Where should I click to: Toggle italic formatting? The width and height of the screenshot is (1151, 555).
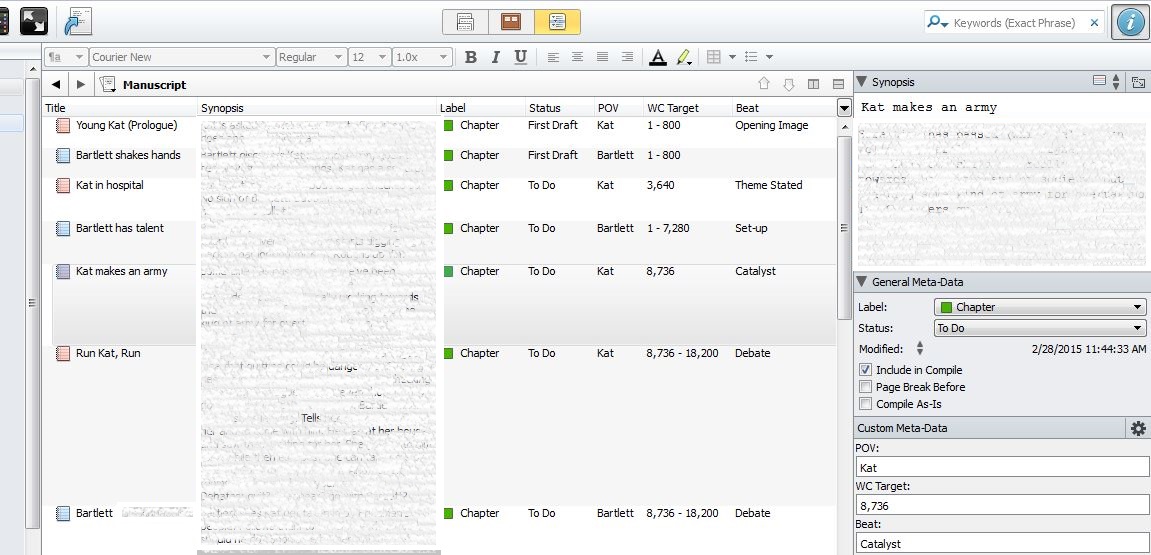(x=495, y=57)
